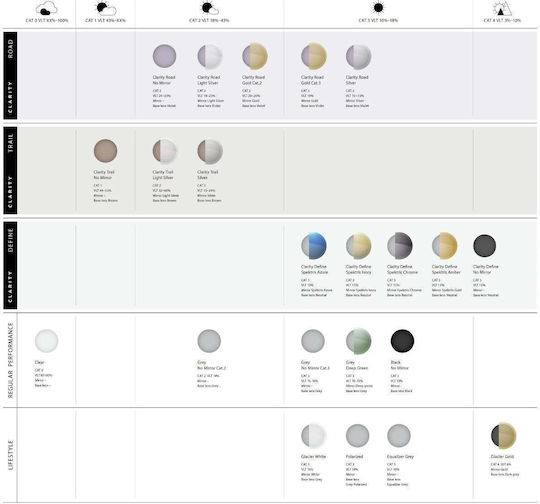Select the Grey No Mirror Cat.3 lens swatch
Image resolution: width=540 pixels, height=504 pixels.
pos(313,341)
